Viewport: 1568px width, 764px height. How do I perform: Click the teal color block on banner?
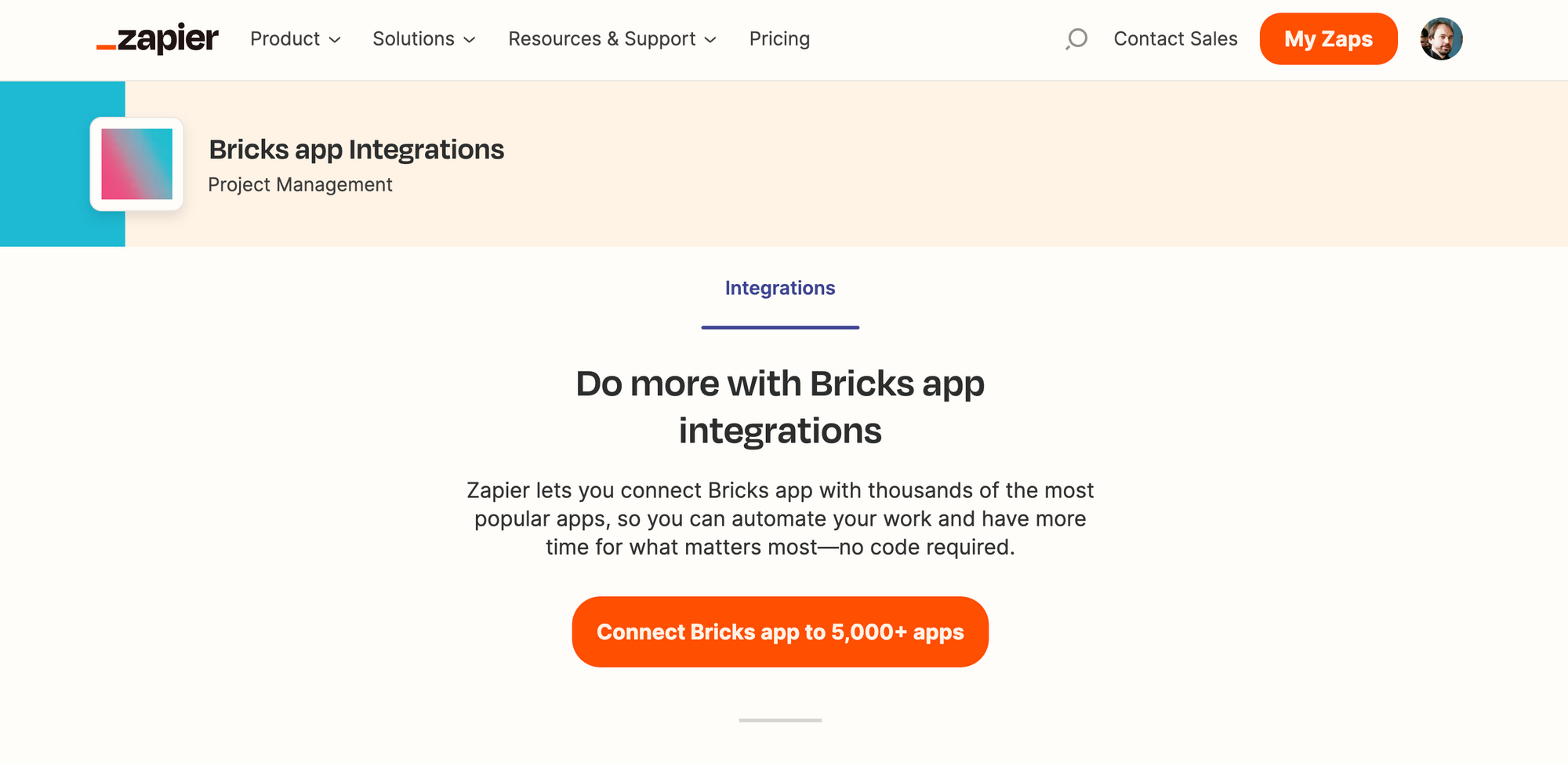pyautogui.click(x=47, y=164)
